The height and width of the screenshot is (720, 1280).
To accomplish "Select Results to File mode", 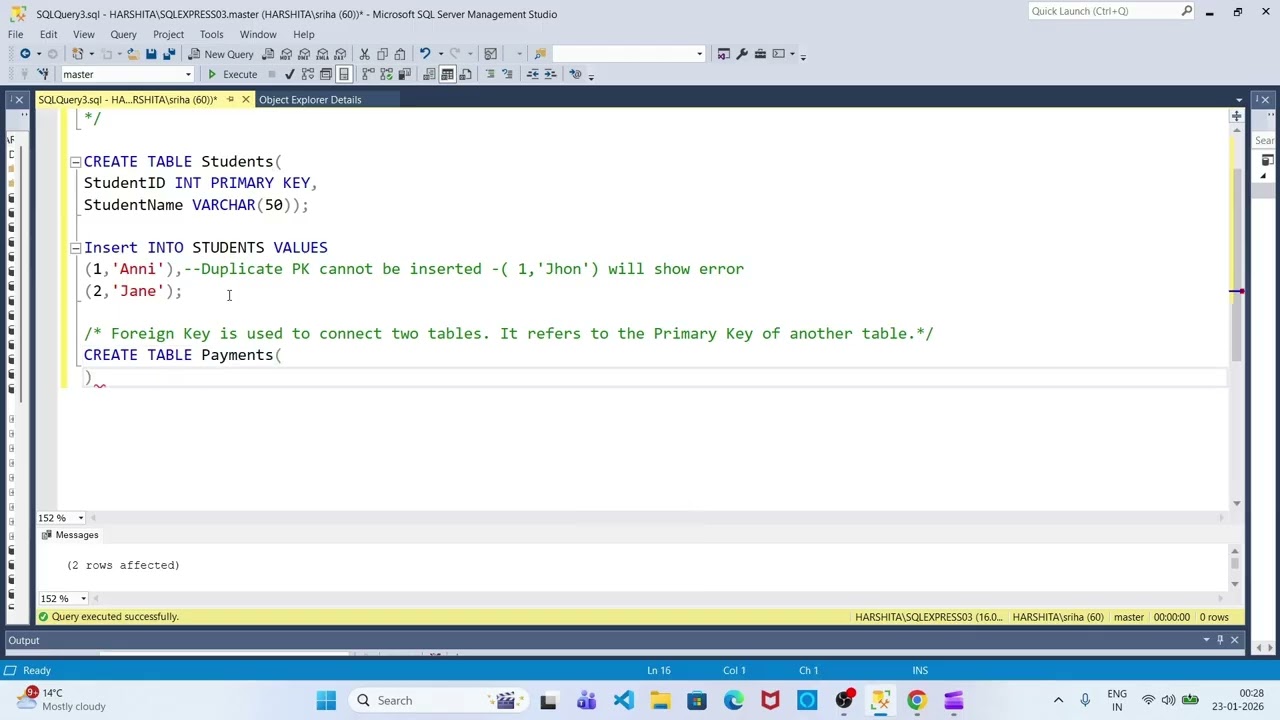I will coord(465,74).
